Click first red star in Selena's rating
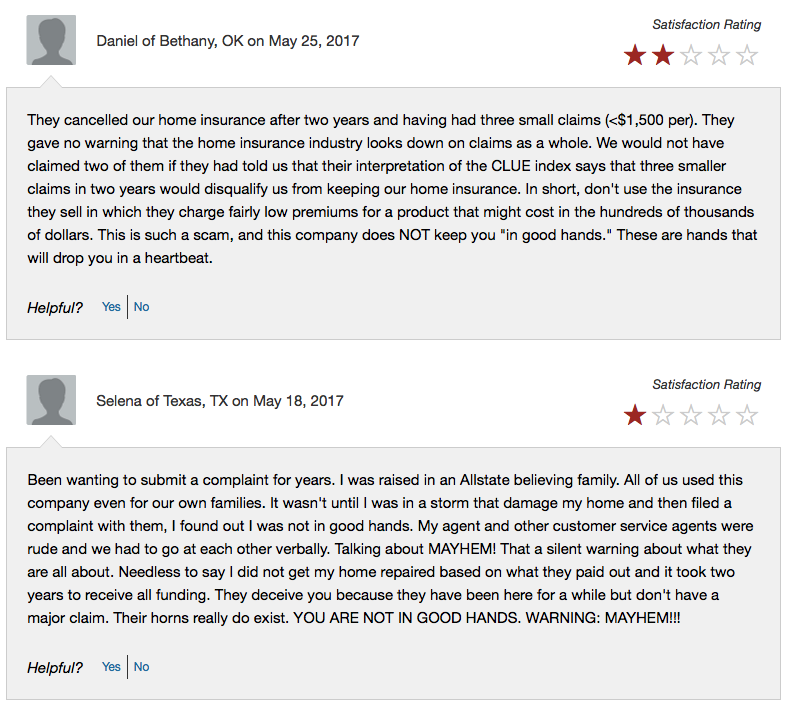Viewport: 789px width, 708px height. click(634, 415)
